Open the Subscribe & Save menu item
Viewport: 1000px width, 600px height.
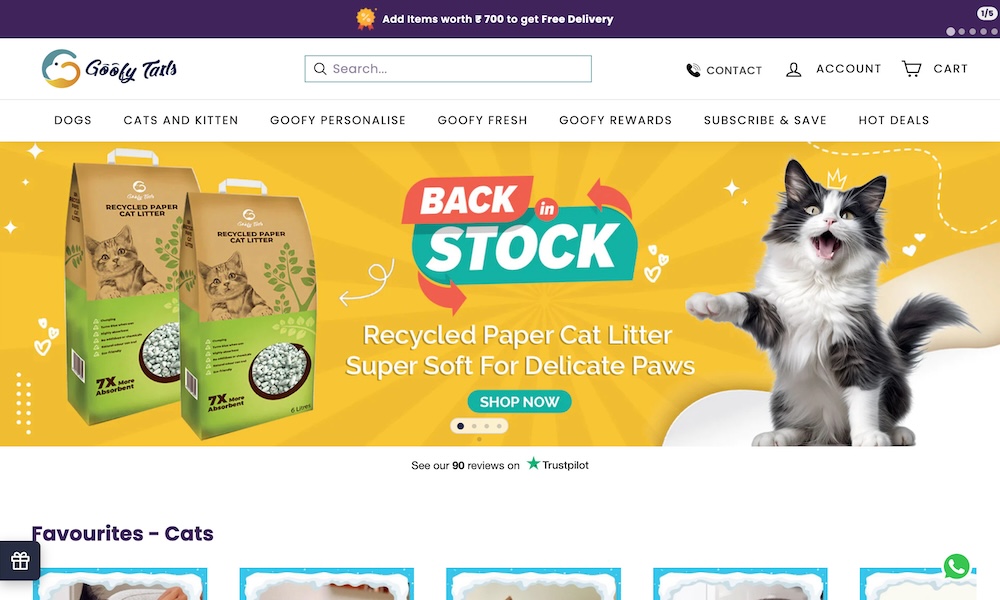pyautogui.click(x=765, y=120)
